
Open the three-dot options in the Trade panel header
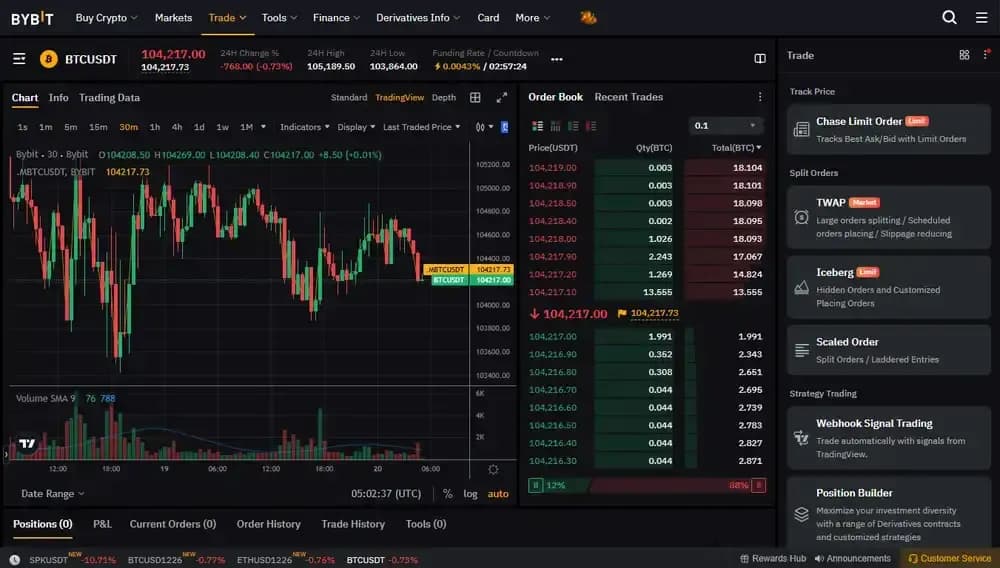coord(986,55)
